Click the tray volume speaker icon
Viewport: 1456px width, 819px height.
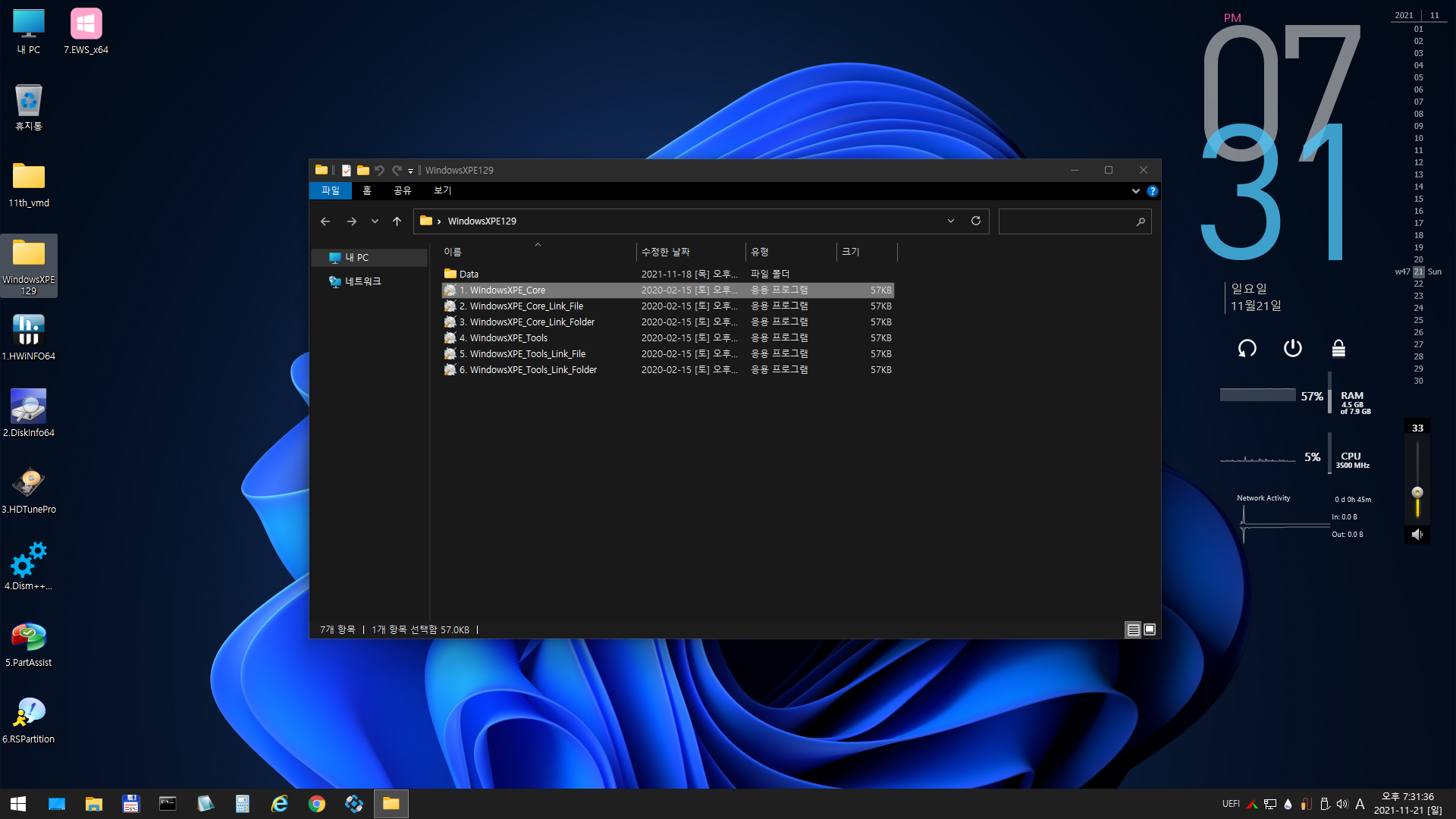(x=1342, y=804)
